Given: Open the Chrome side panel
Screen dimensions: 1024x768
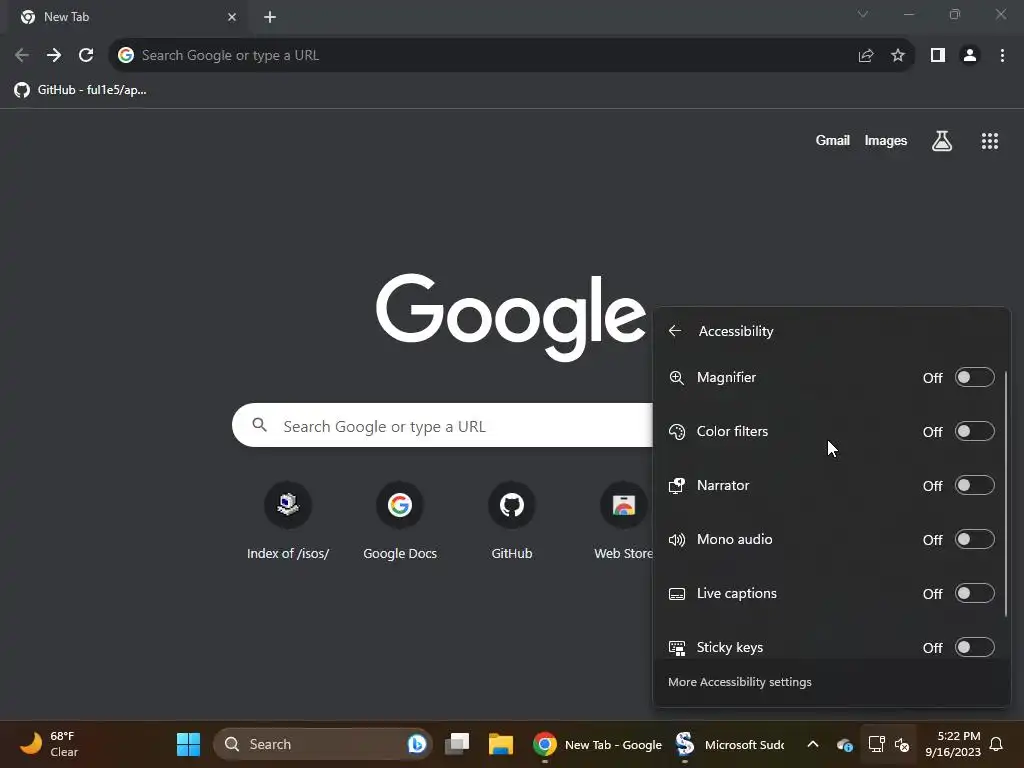Looking at the screenshot, I should (938, 56).
